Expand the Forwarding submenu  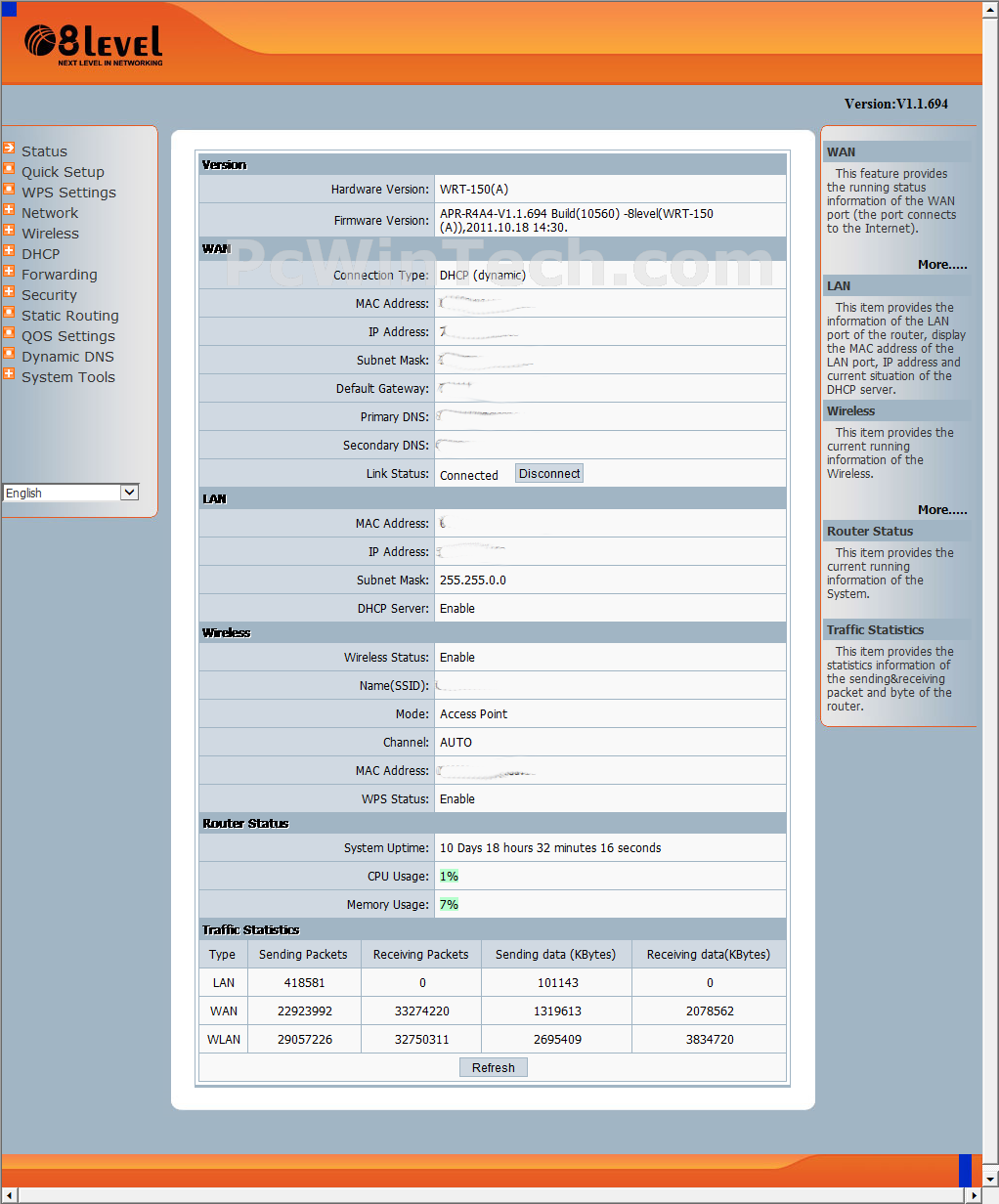click(9, 272)
